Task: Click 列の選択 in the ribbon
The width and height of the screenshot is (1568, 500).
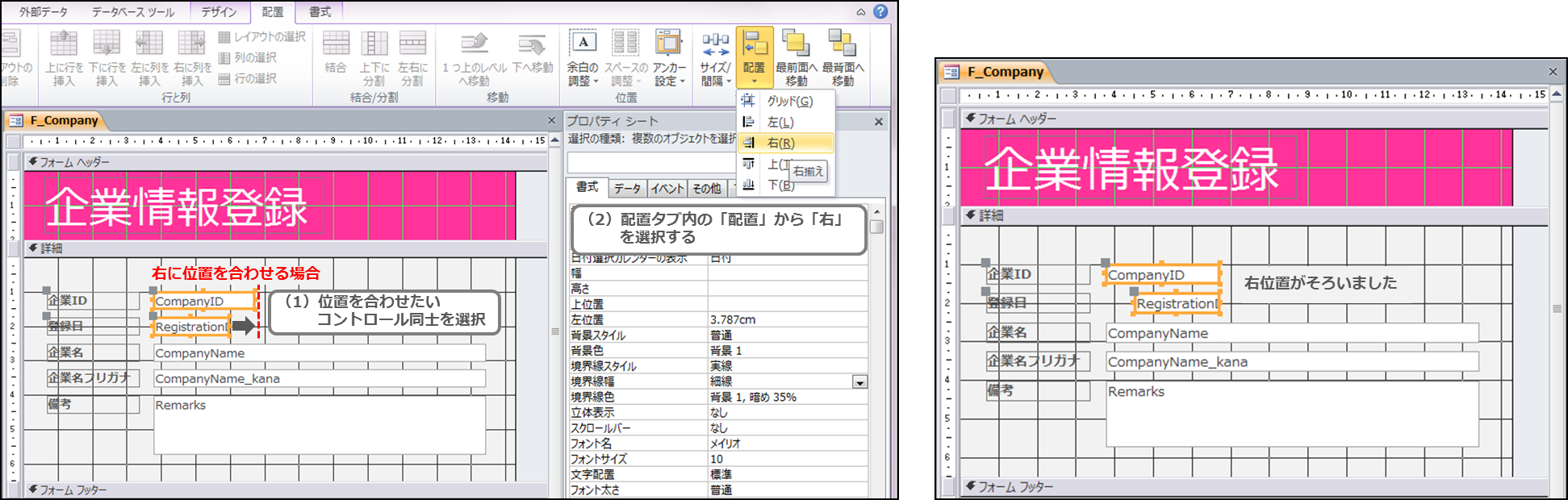Action: click(x=248, y=58)
